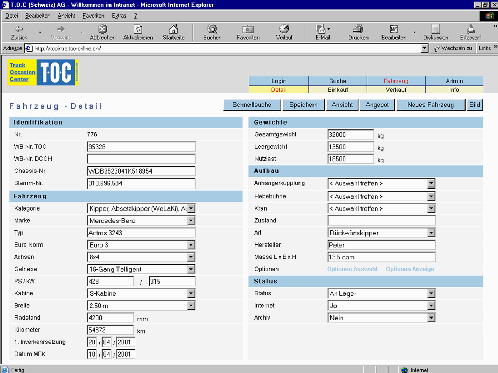
Task: Expand the Breite dropdown
Action: [x=191, y=305]
